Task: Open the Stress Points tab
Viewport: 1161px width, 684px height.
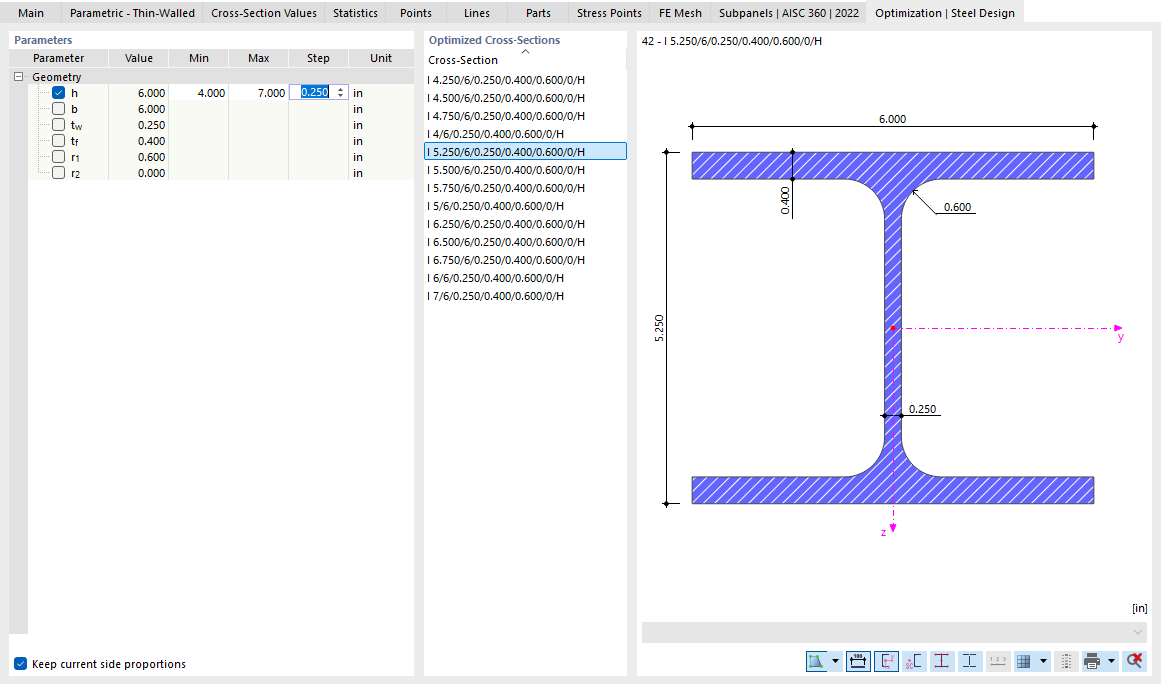Action: point(608,13)
